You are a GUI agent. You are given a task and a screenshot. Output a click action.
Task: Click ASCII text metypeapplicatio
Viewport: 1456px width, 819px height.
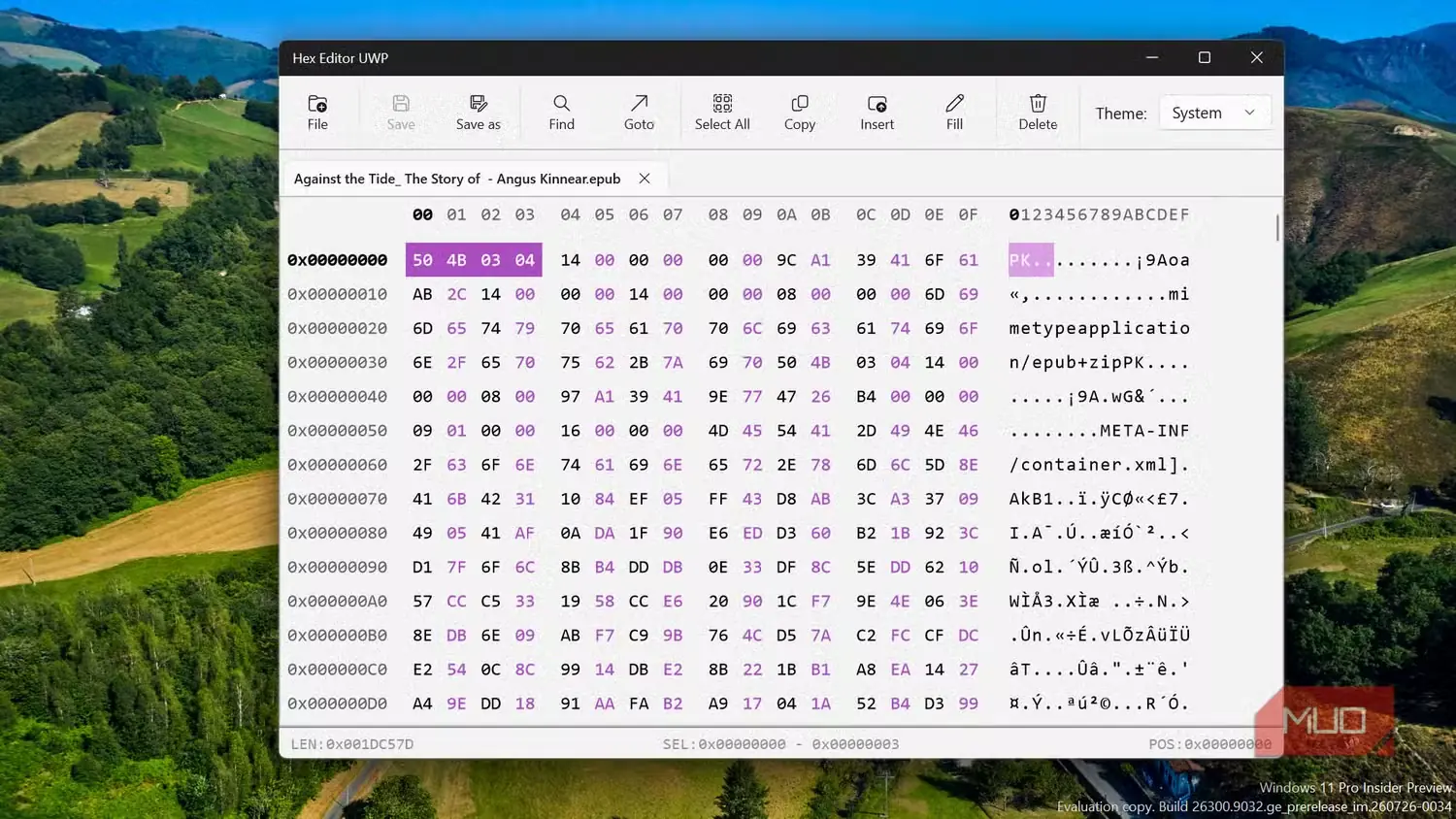[x=1100, y=328]
